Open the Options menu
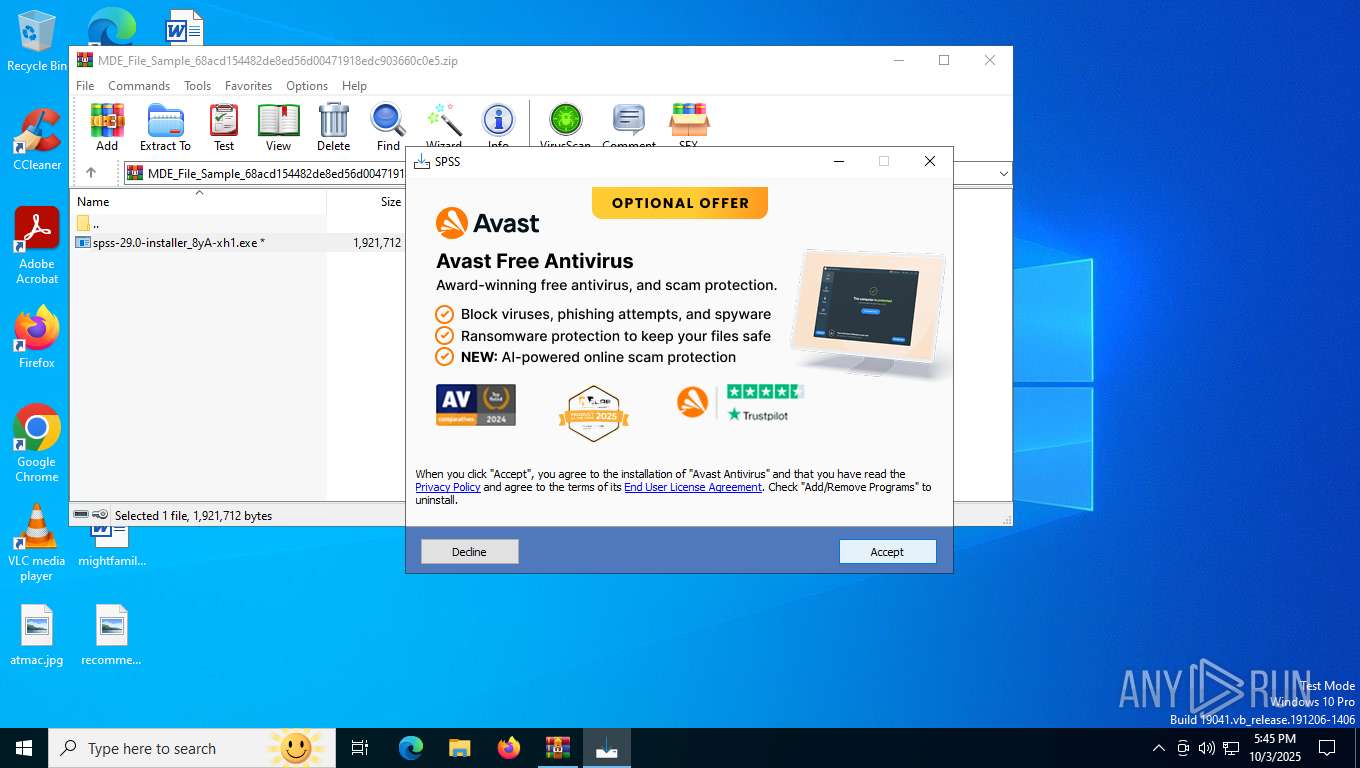 click(x=307, y=86)
